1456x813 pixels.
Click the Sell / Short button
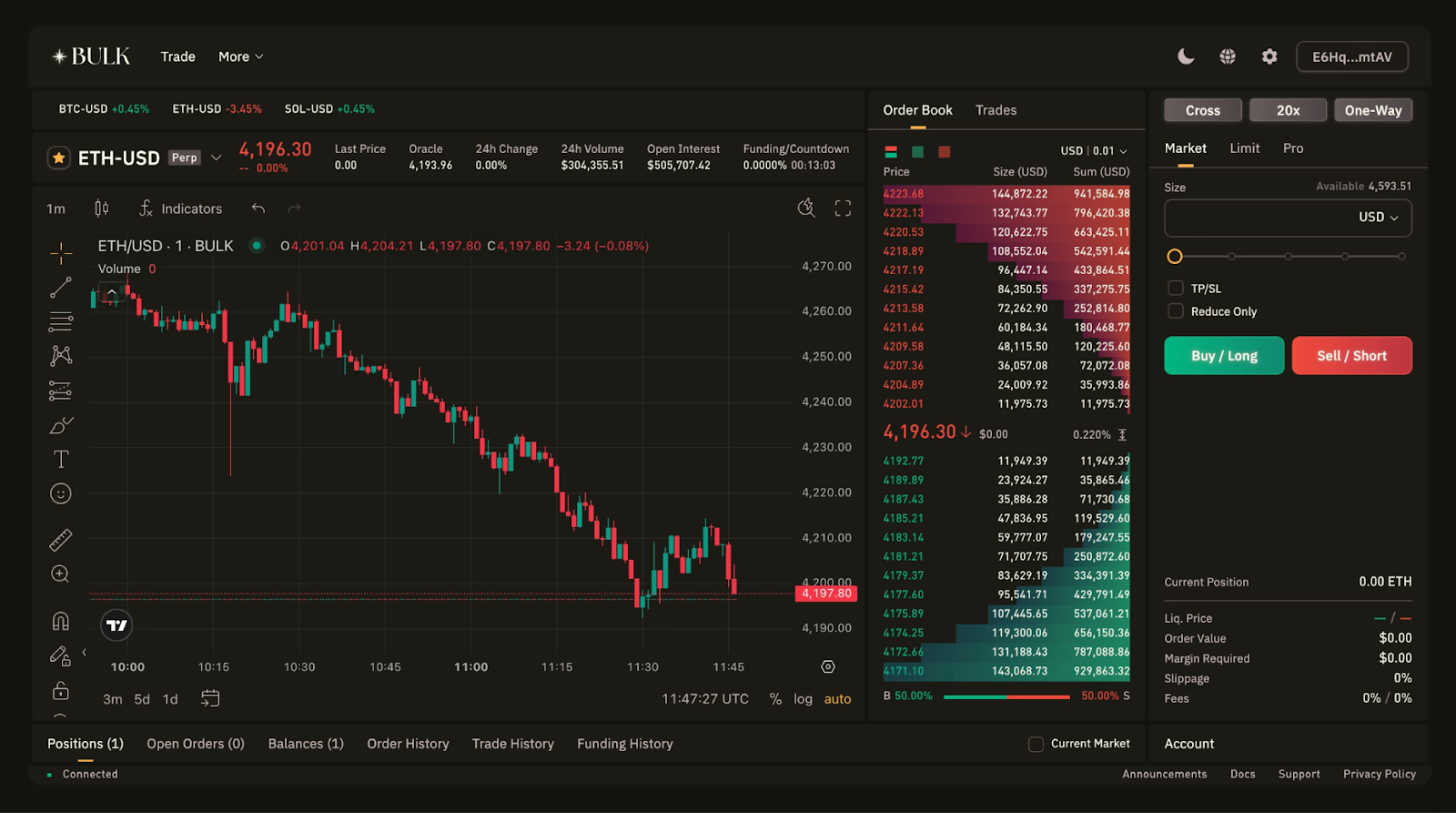[1351, 356]
